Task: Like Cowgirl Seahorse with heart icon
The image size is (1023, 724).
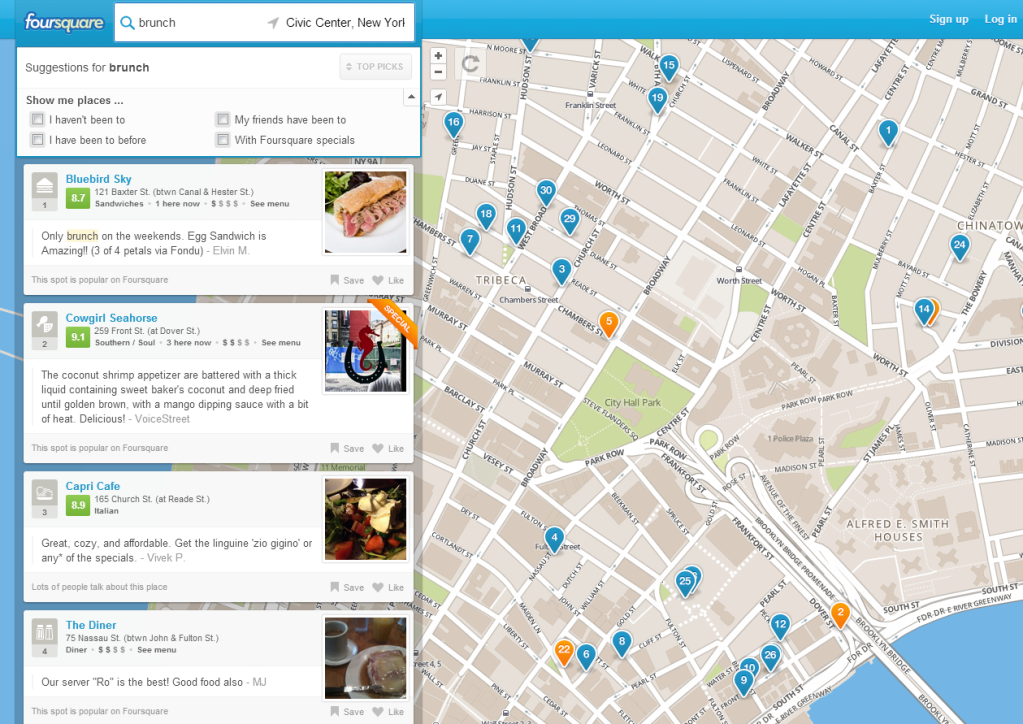Action: (x=388, y=449)
